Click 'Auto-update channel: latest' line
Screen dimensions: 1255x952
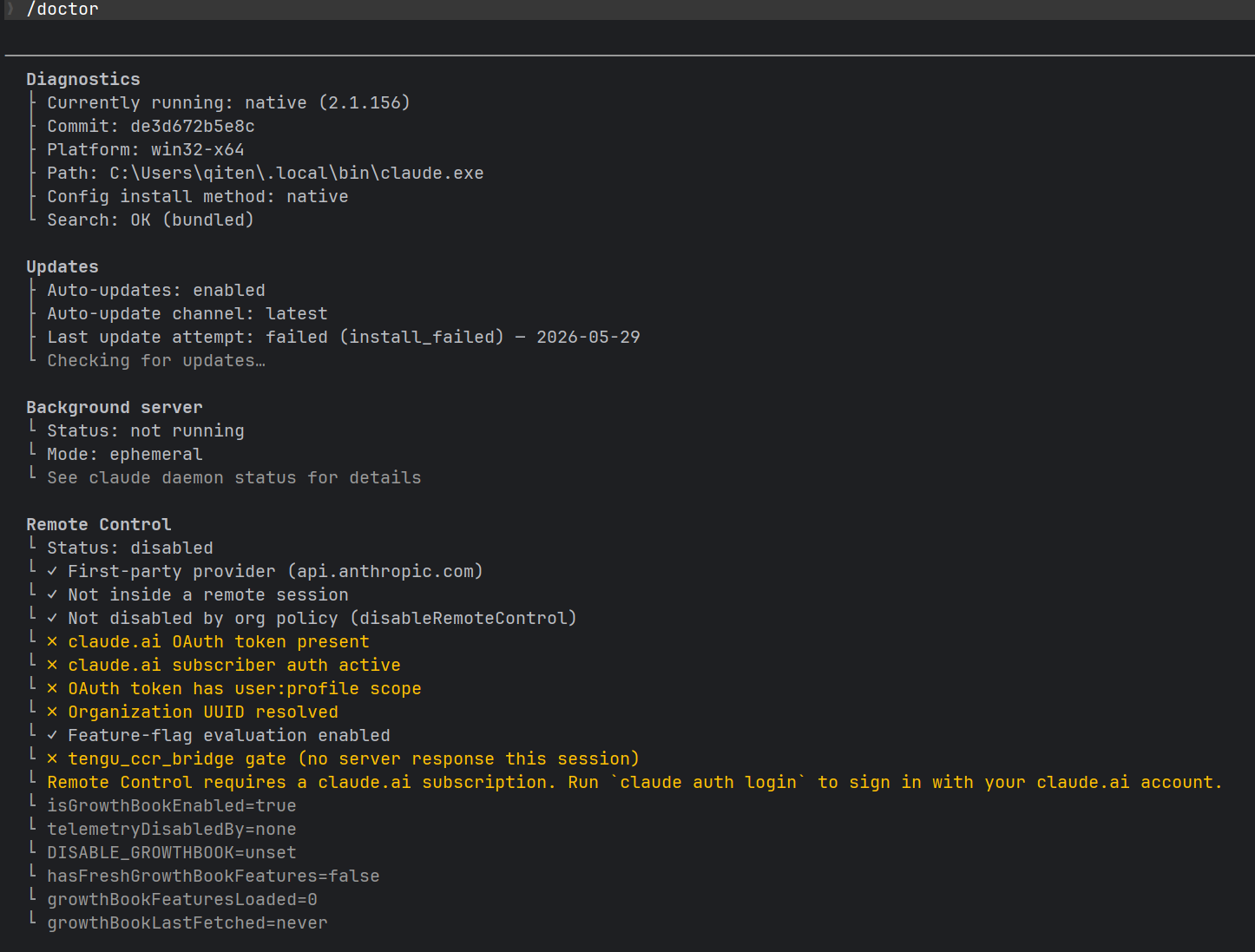pos(187,314)
